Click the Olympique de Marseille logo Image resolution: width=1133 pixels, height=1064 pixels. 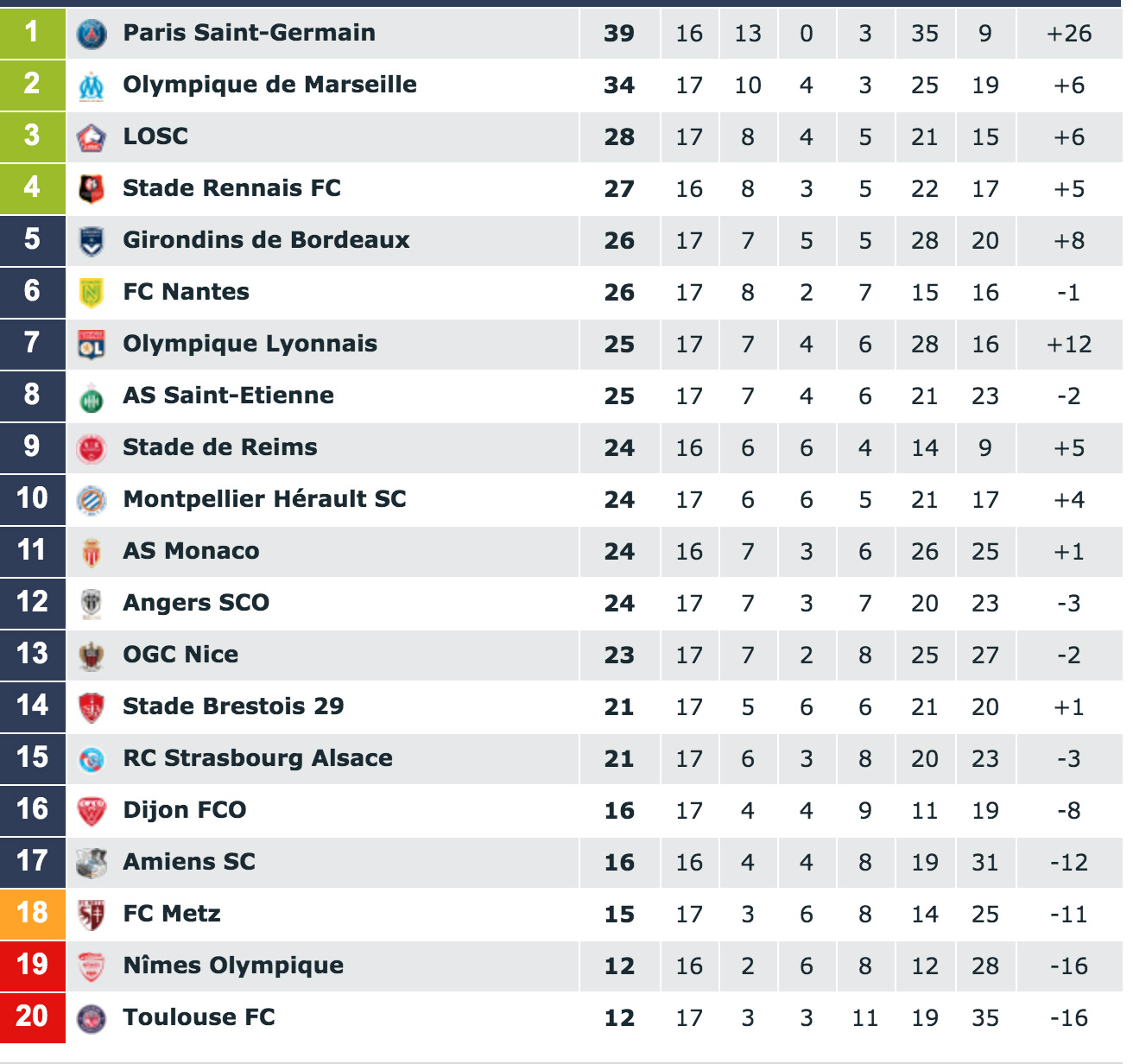click(x=92, y=85)
